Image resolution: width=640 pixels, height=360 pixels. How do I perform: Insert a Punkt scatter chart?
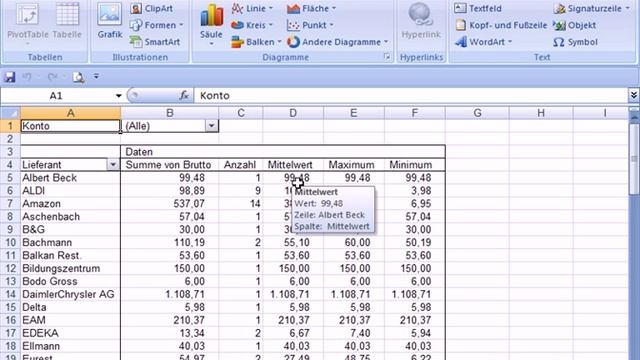click(x=310, y=25)
